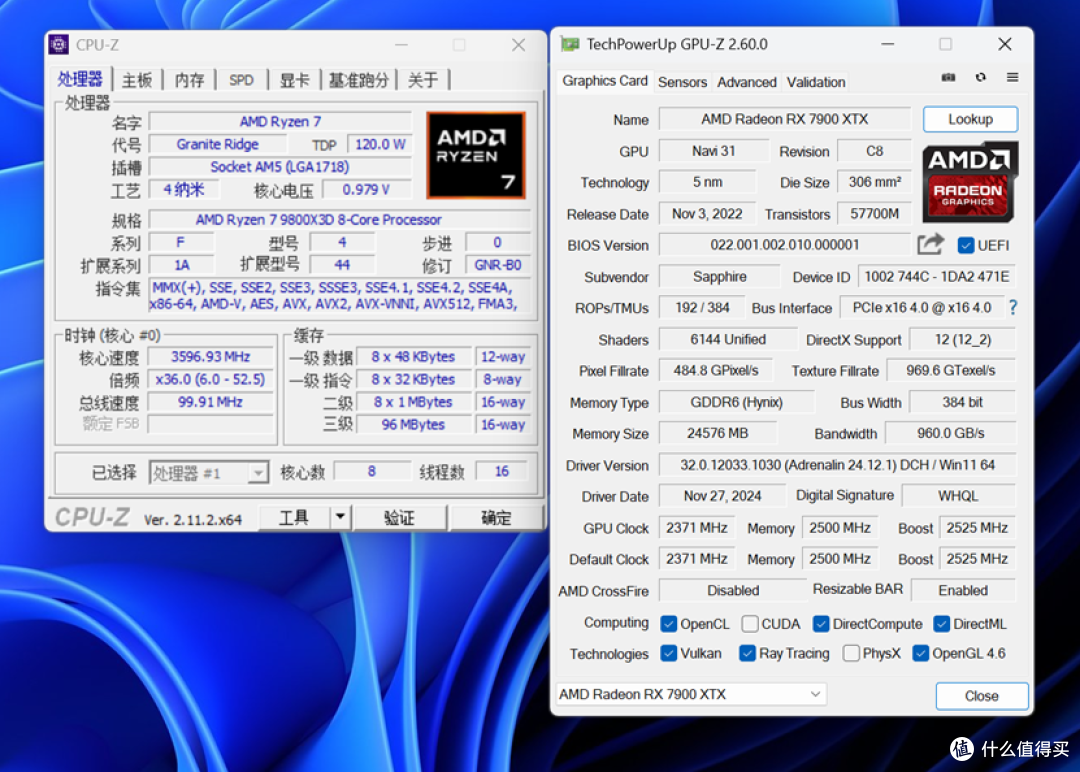Toggle the DirectCompute checkbox
This screenshot has width=1080, height=772.
[820, 624]
